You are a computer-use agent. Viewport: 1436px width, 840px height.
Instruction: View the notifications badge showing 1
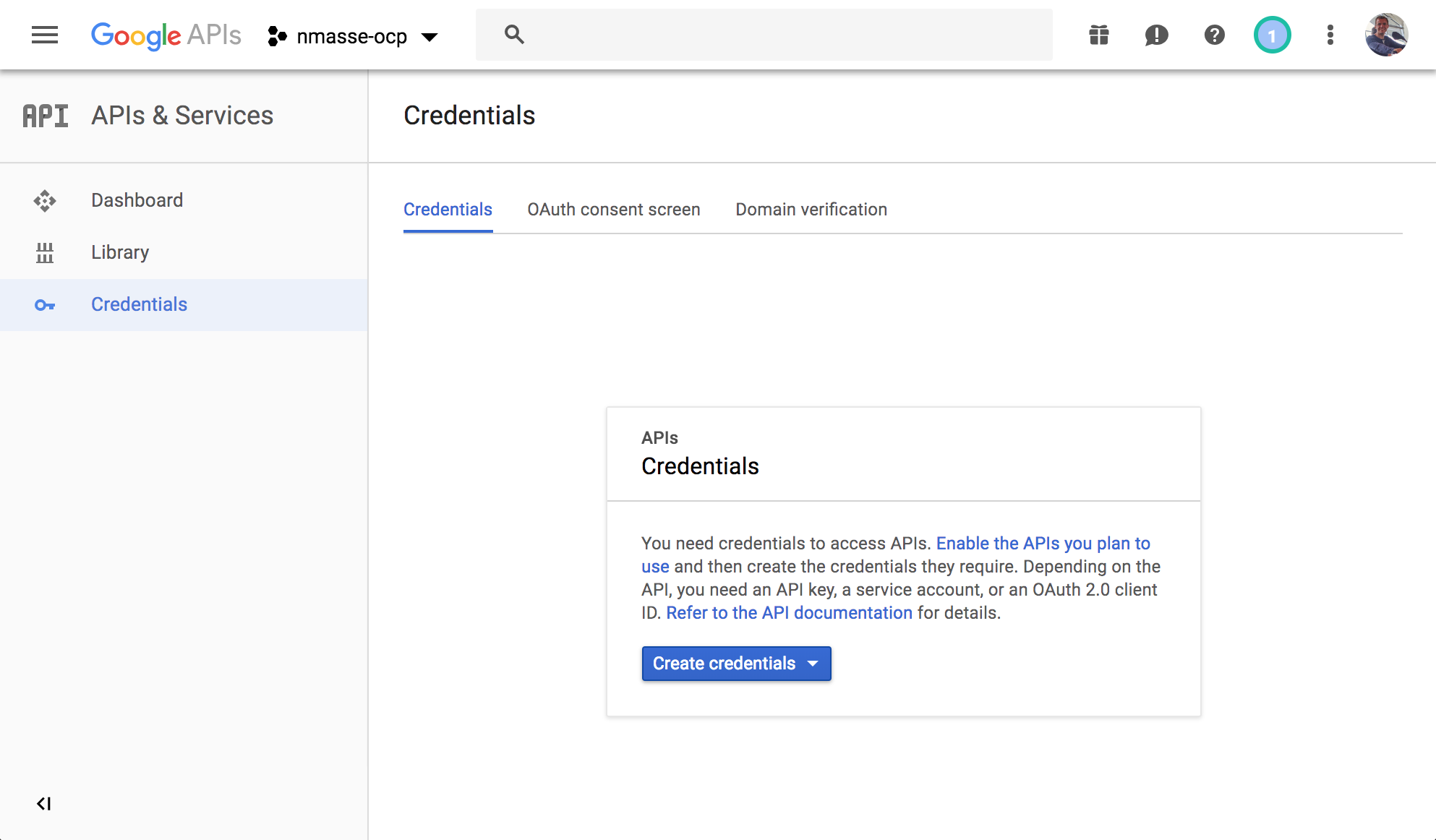pyautogui.click(x=1272, y=35)
